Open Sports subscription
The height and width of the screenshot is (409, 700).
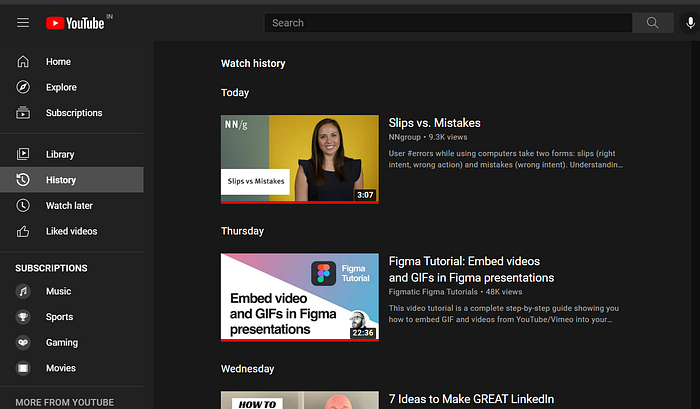(x=59, y=317)
